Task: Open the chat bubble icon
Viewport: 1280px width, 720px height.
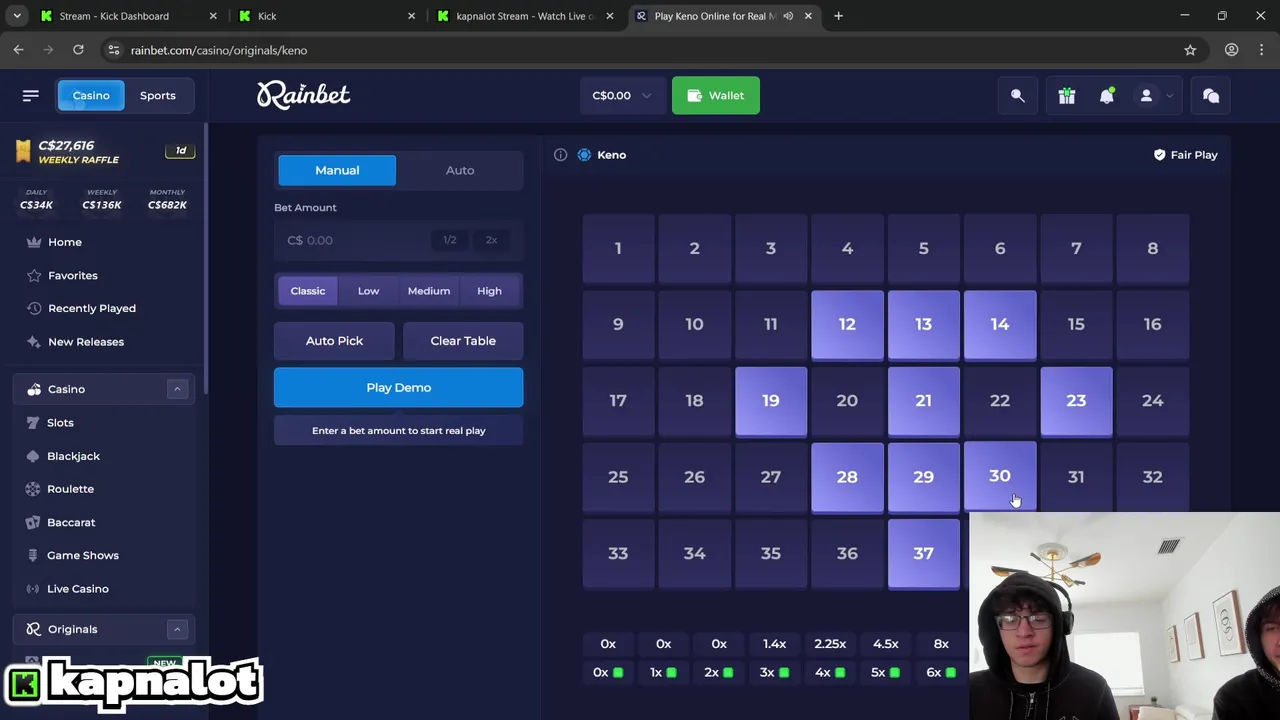Action: coord(1211,95)
